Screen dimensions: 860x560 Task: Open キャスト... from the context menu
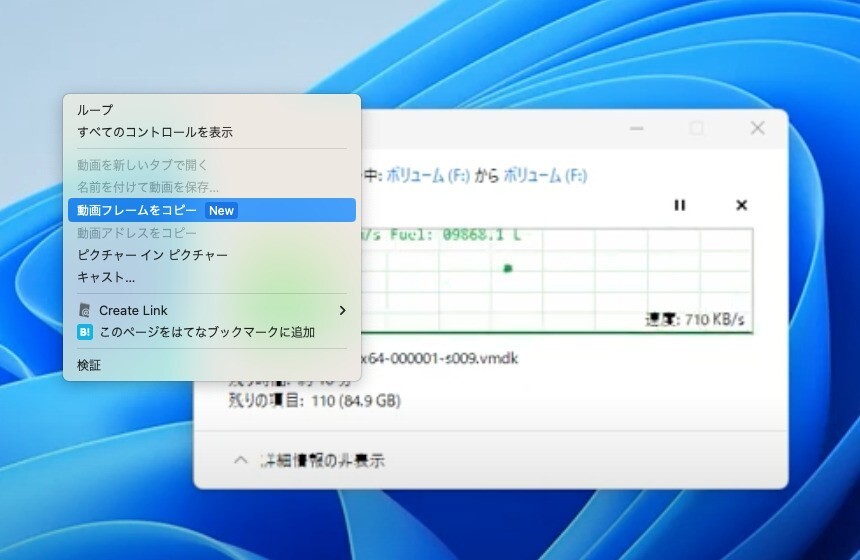[x=212, y=278]
